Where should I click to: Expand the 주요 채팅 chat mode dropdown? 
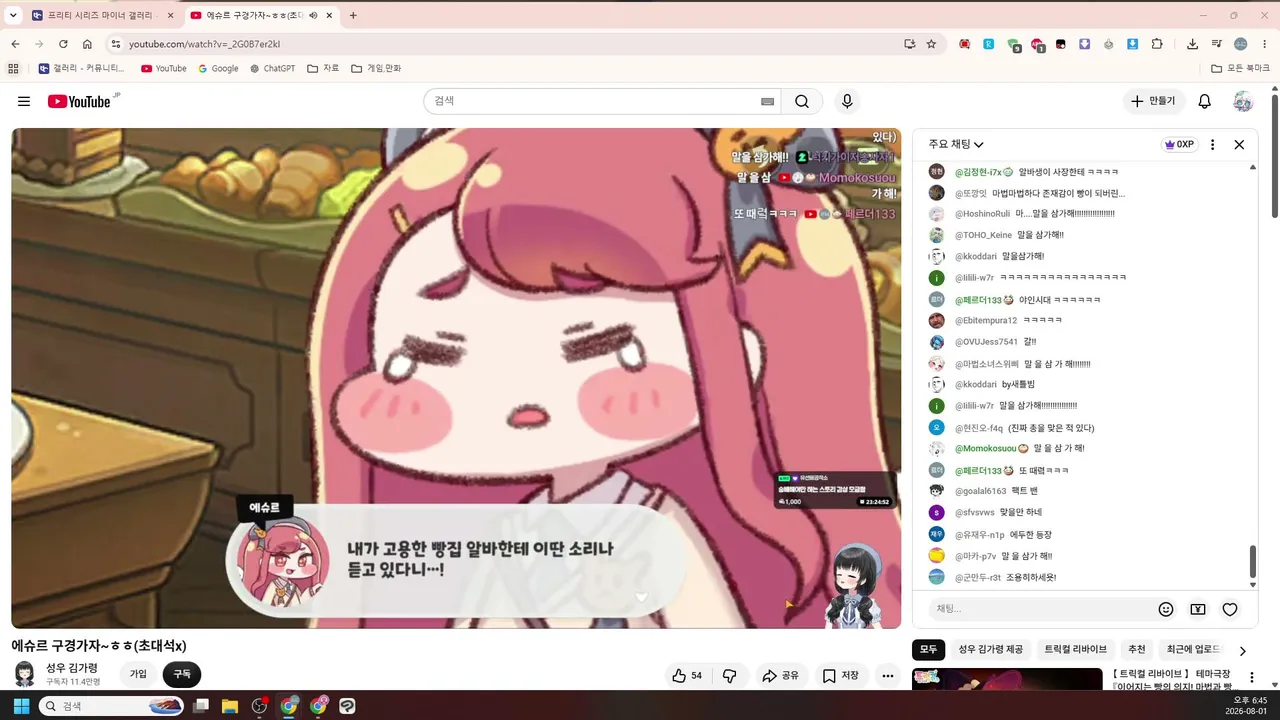click(x=956, y=144)
